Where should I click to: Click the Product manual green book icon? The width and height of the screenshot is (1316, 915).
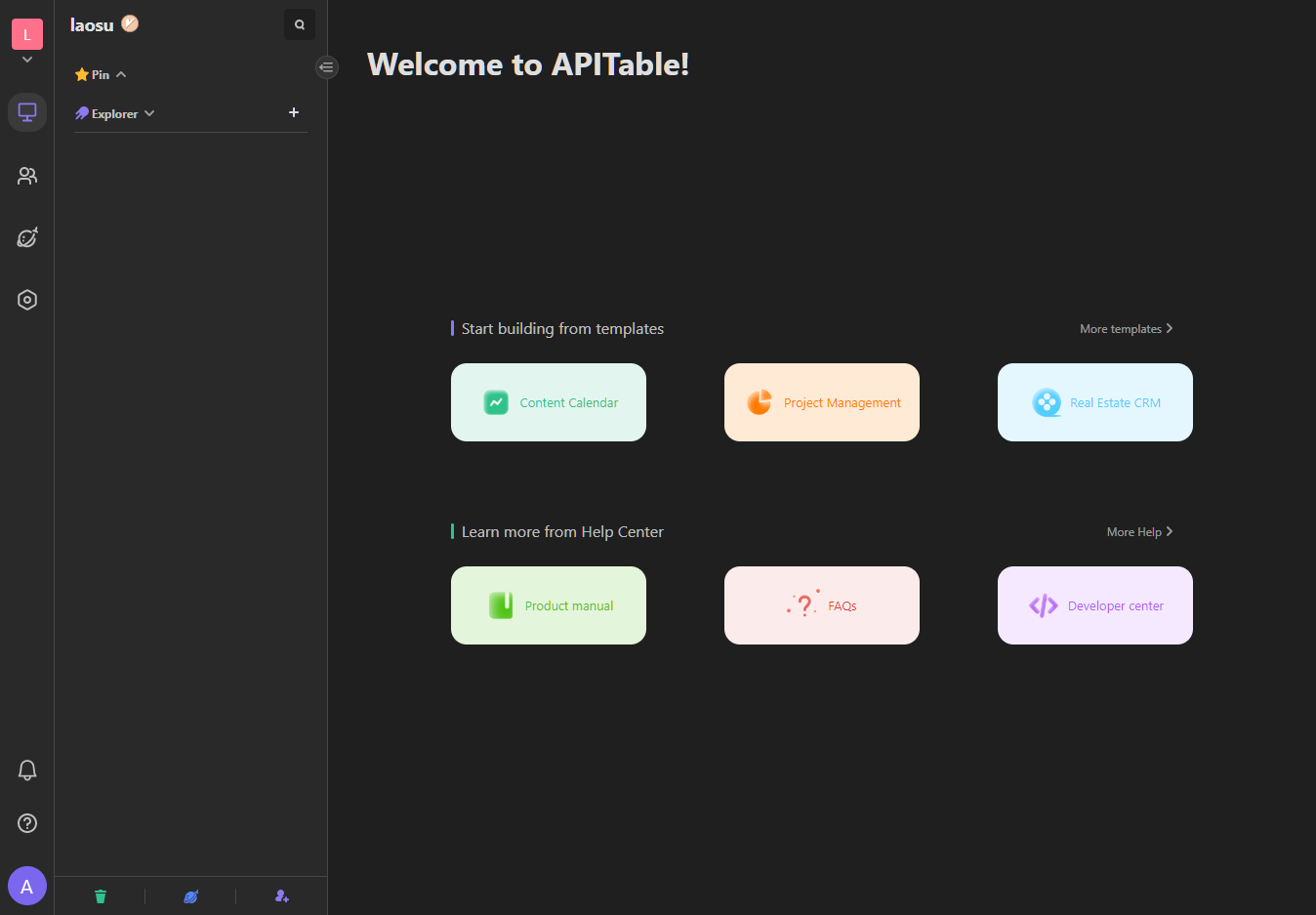pos(501,605)
